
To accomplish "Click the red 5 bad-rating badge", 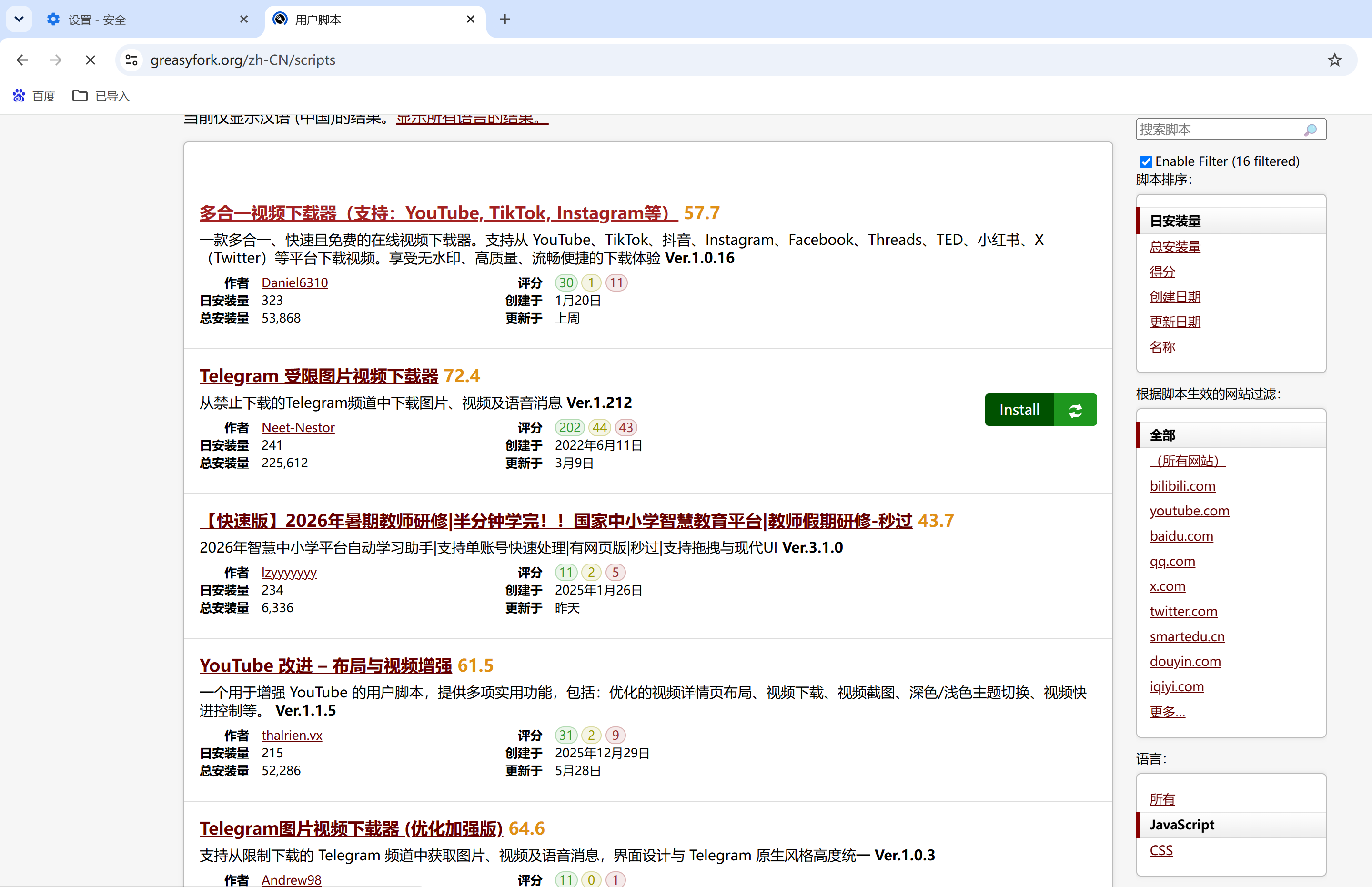I will click(x=615, y=573).
